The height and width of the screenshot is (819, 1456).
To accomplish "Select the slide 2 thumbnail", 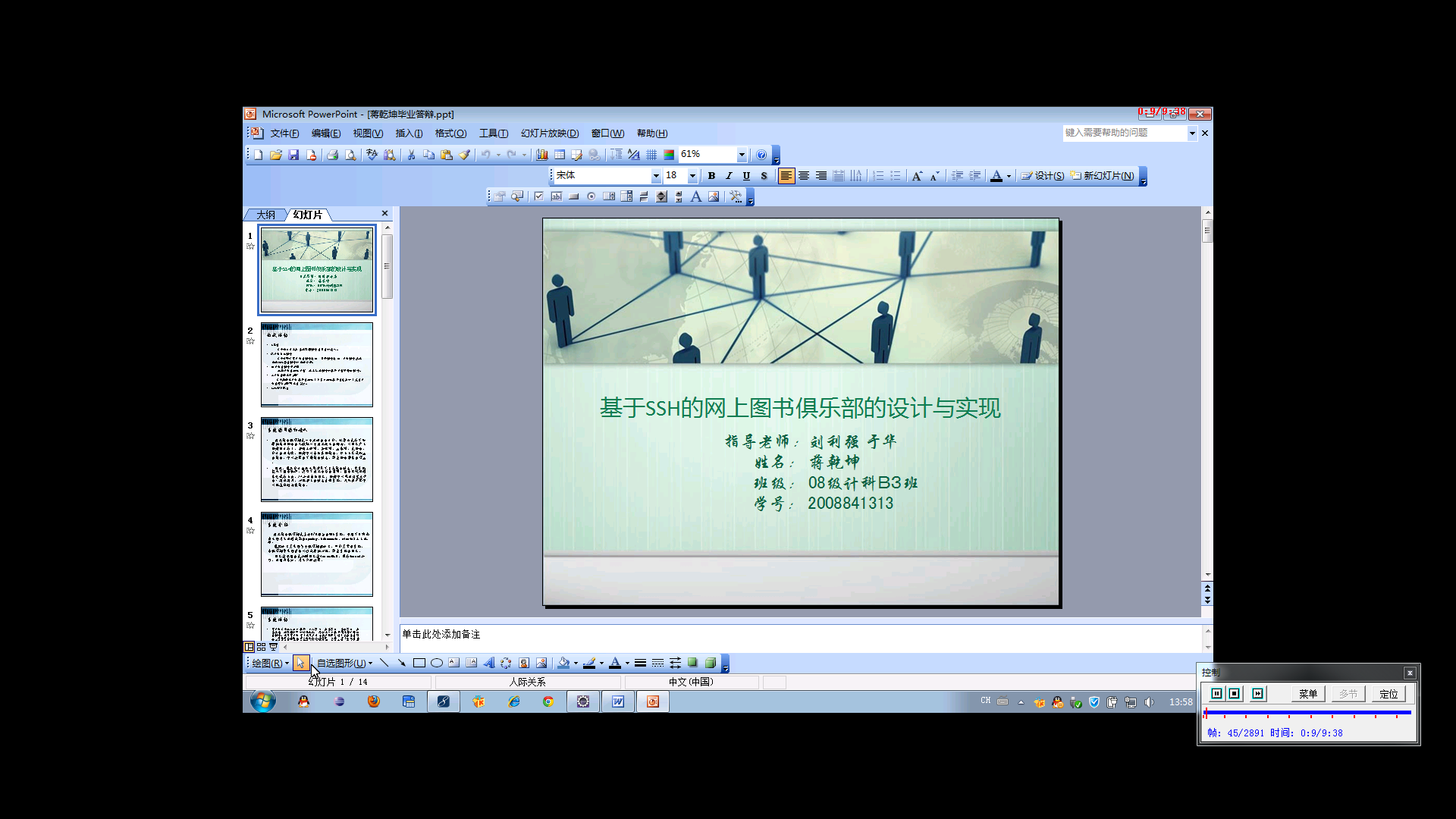I will [x=317, y=365].
